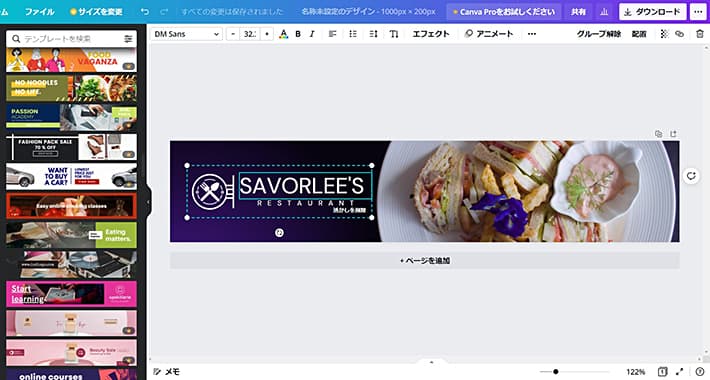
Task: Click the link icon in toolbar
Action: click(x=679, y=34)
